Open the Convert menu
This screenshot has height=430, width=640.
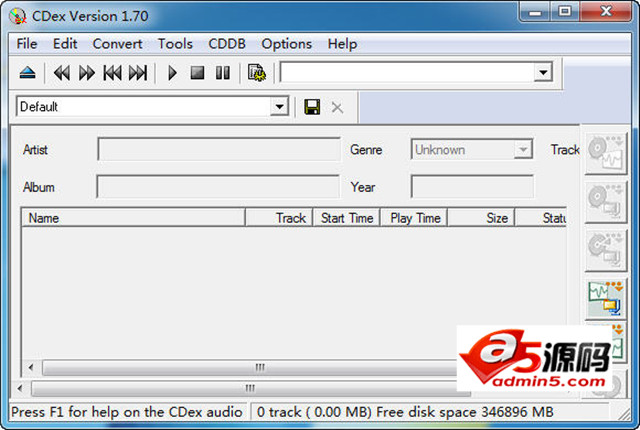117,44
